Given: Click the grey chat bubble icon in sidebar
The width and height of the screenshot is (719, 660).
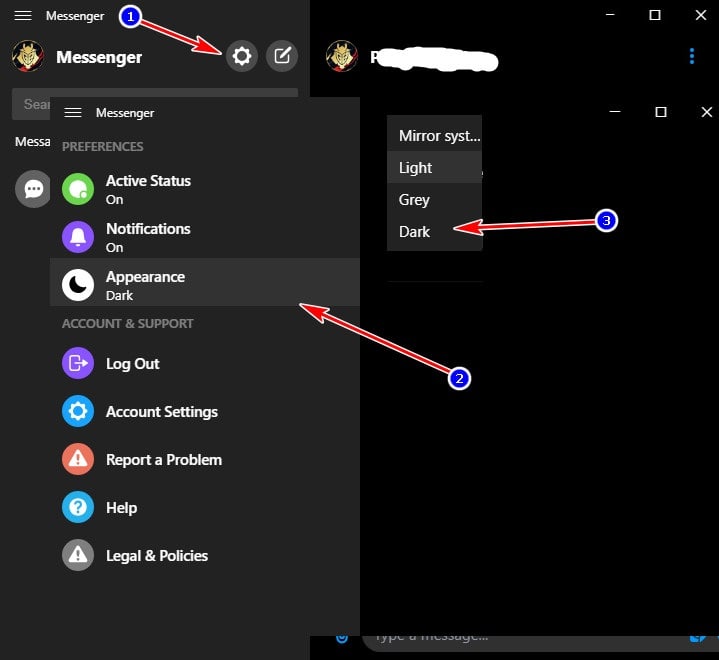Looking at the screenshot, I should click(33, 189).
